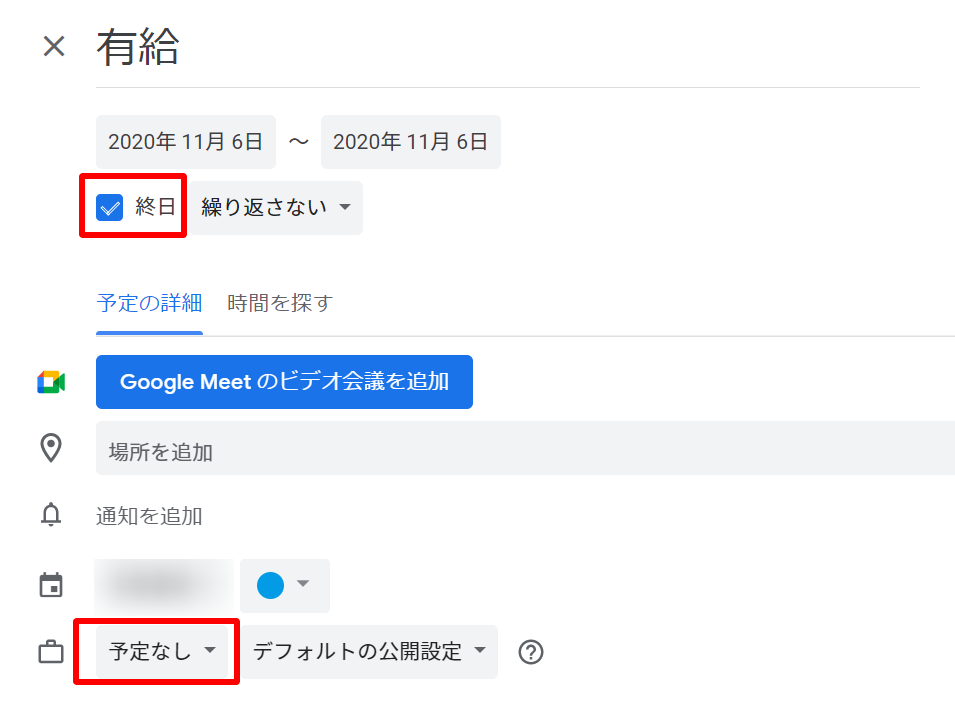The height and width of the screenshot is (703, 955).
Task: Open the blue event color swatch picker
Action: [x=284, y=585]
